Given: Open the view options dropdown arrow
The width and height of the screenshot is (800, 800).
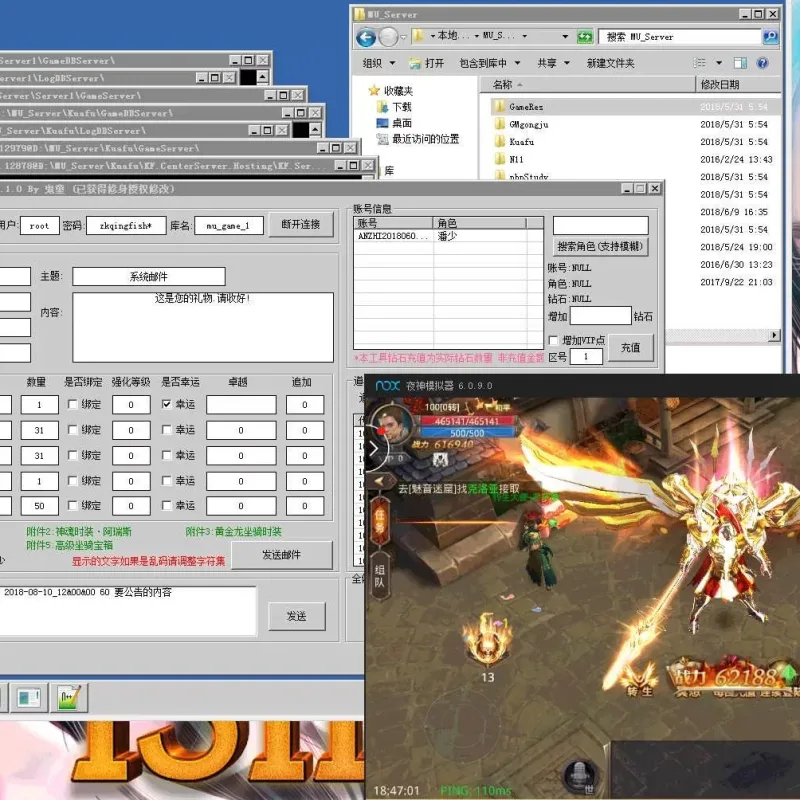Looking at the screenshot, I should tap(719, 63).
